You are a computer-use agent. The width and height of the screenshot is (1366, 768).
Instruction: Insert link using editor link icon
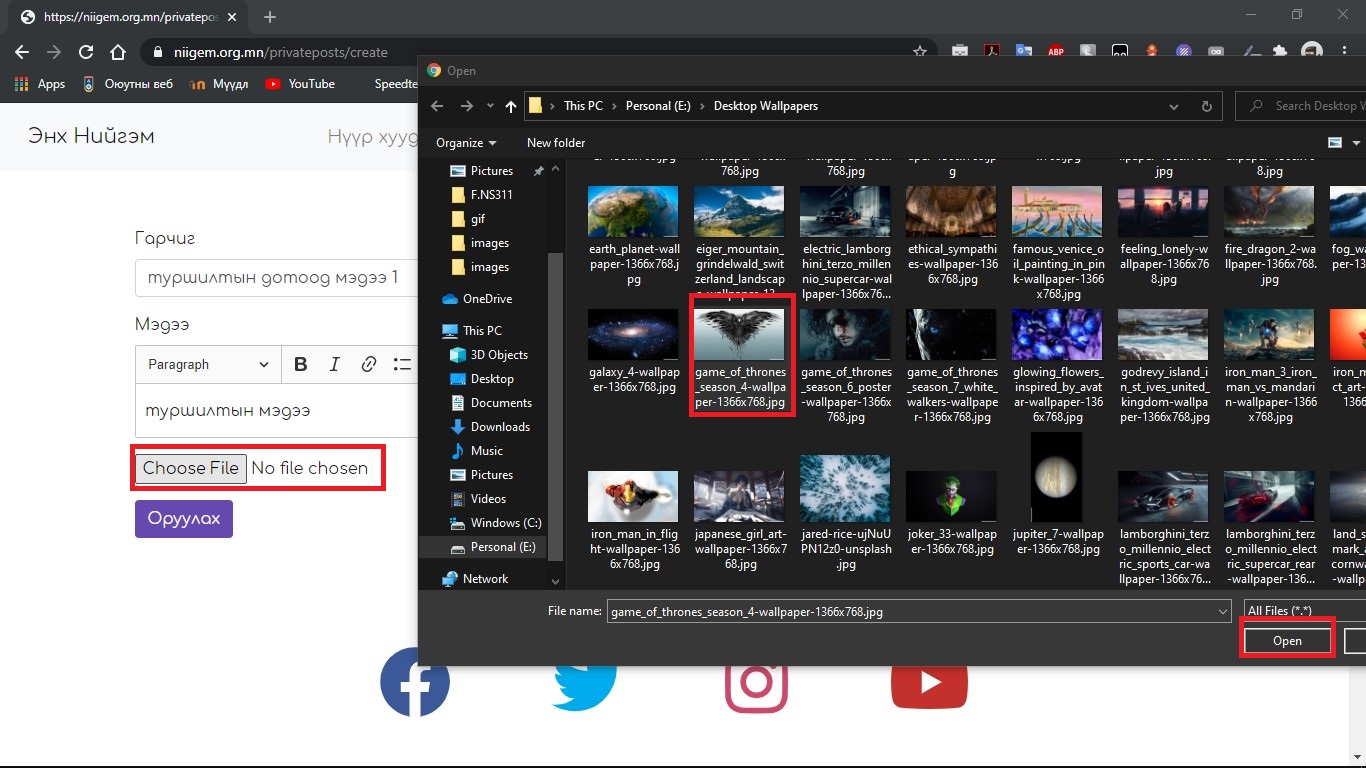pyautogui.click(x=369, y=365)
